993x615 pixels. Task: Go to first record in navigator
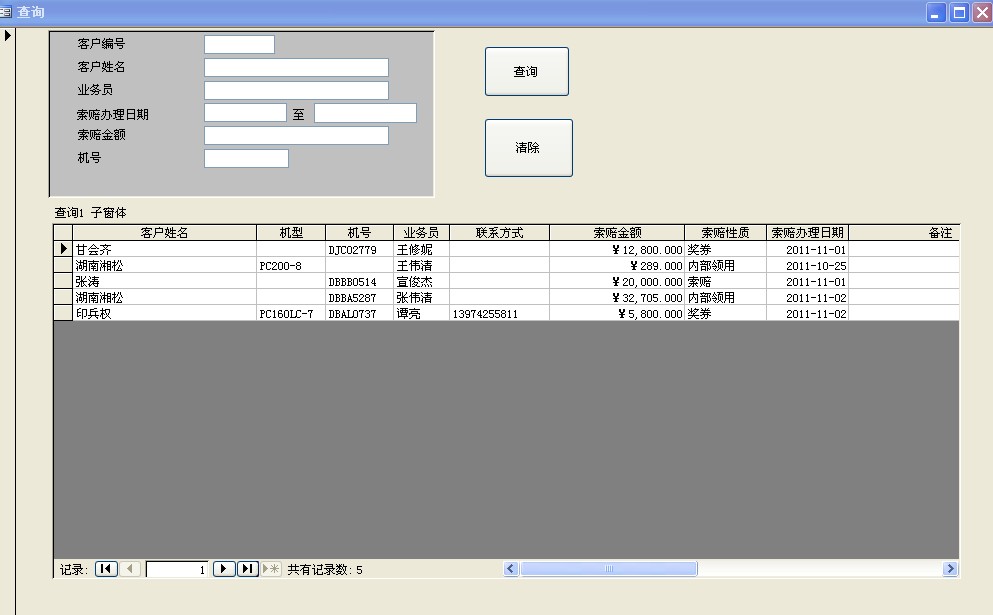point(106,569)
